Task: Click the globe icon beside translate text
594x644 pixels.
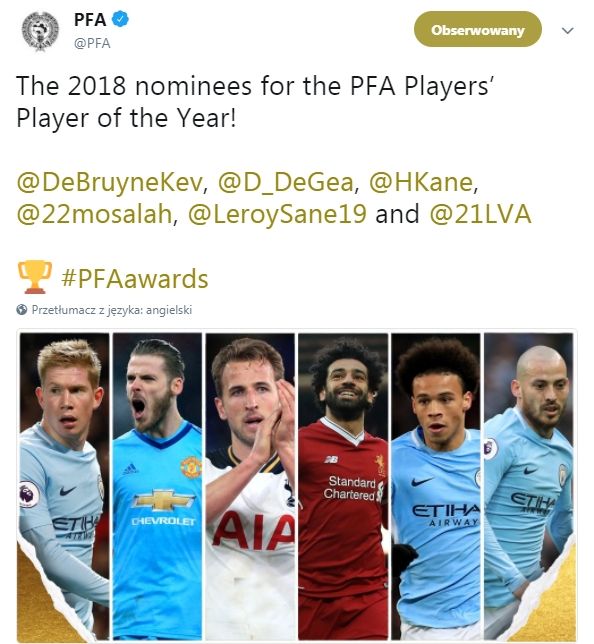Action: click(22, 310)
